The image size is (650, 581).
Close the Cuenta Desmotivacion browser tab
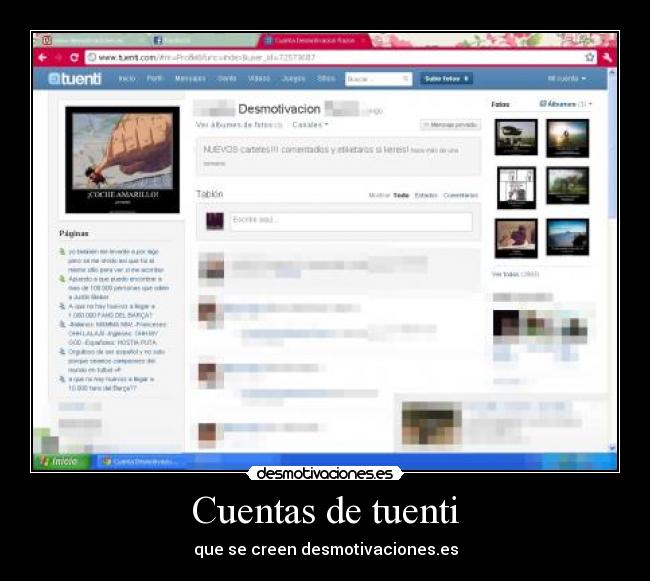point(363,40)
